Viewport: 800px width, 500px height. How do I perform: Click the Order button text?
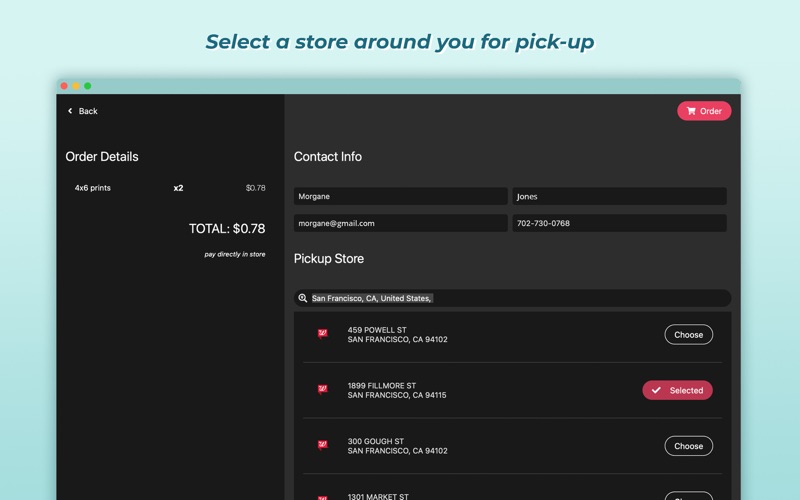coord(710,111)
